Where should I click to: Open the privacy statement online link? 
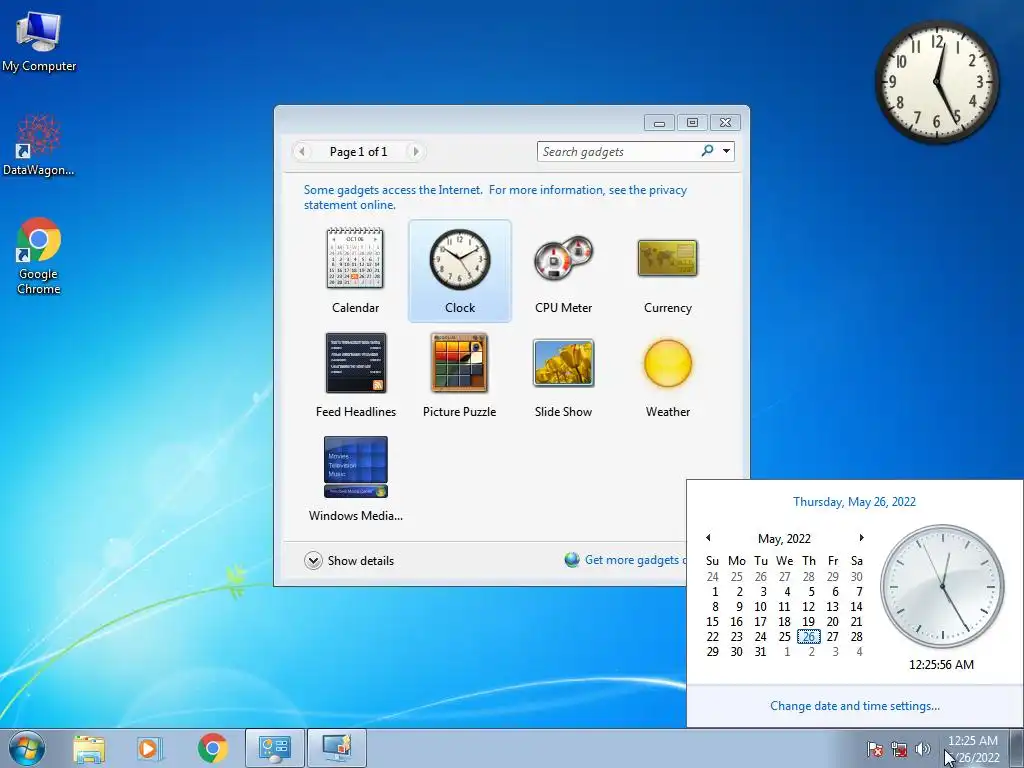(495, 197)
